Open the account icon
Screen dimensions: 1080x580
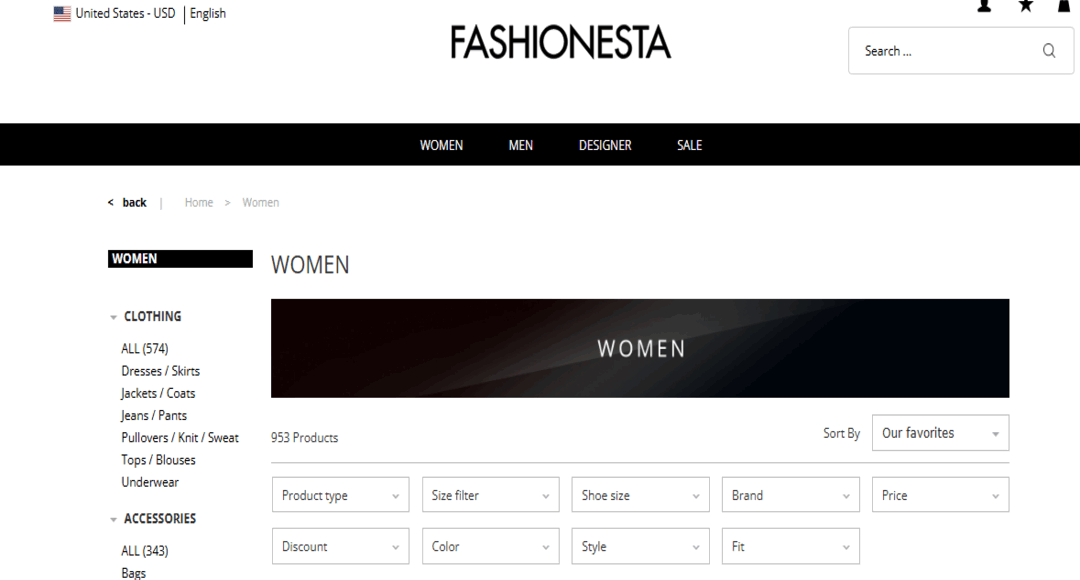pyautogui.click(x=983, y=5)
